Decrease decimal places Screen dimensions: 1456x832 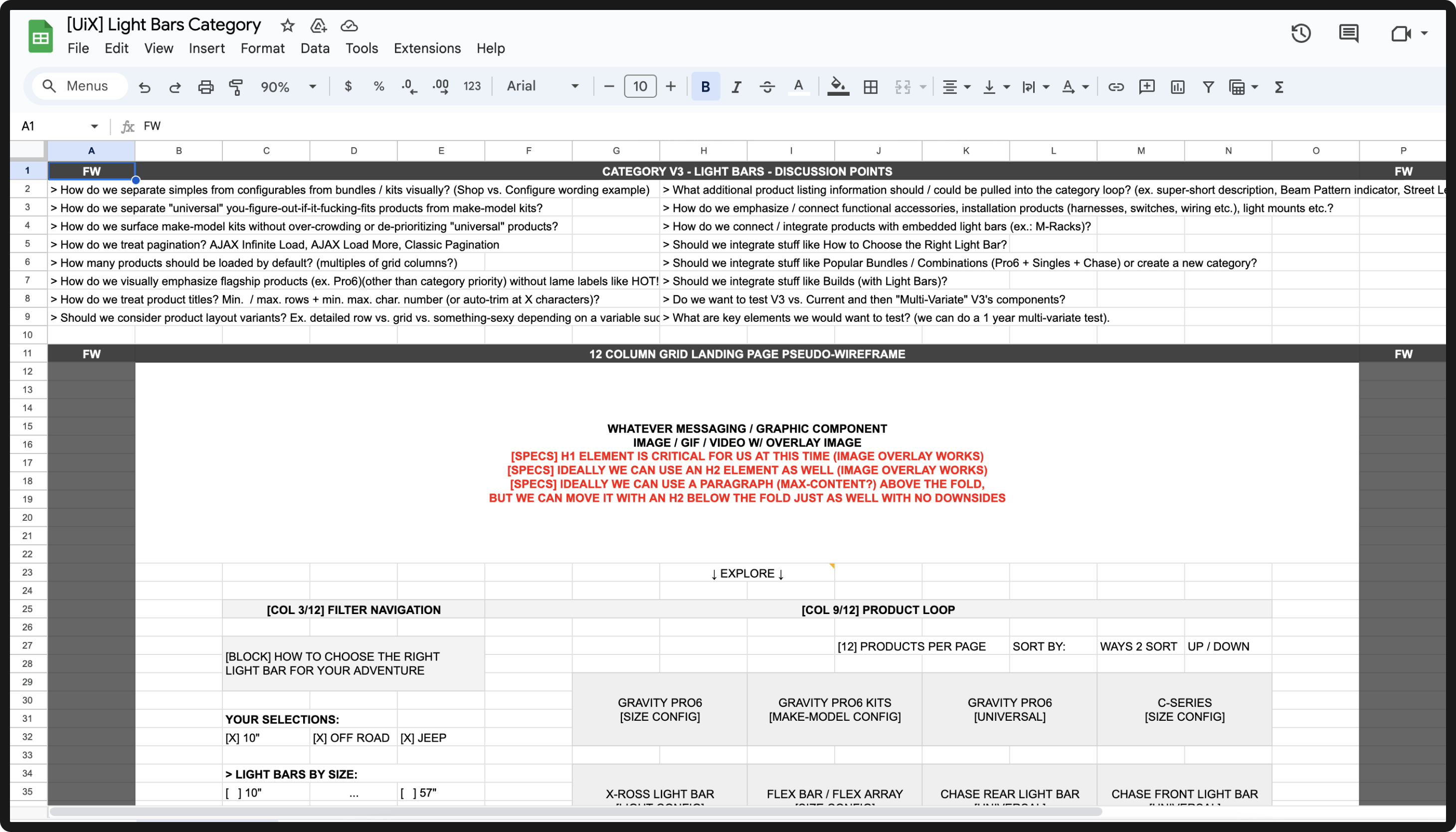click(409, 86)
